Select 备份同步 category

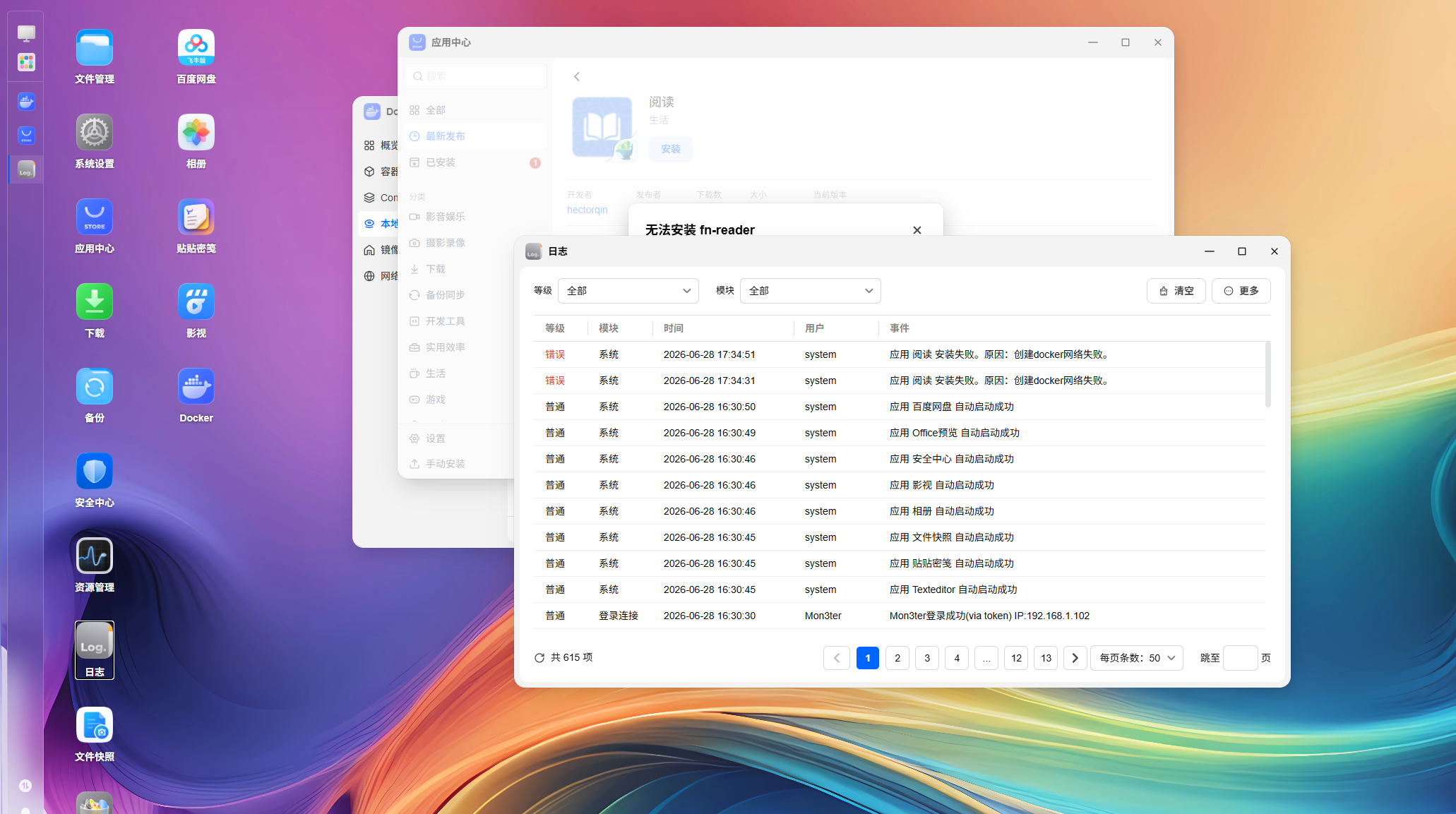coord(459,295)
